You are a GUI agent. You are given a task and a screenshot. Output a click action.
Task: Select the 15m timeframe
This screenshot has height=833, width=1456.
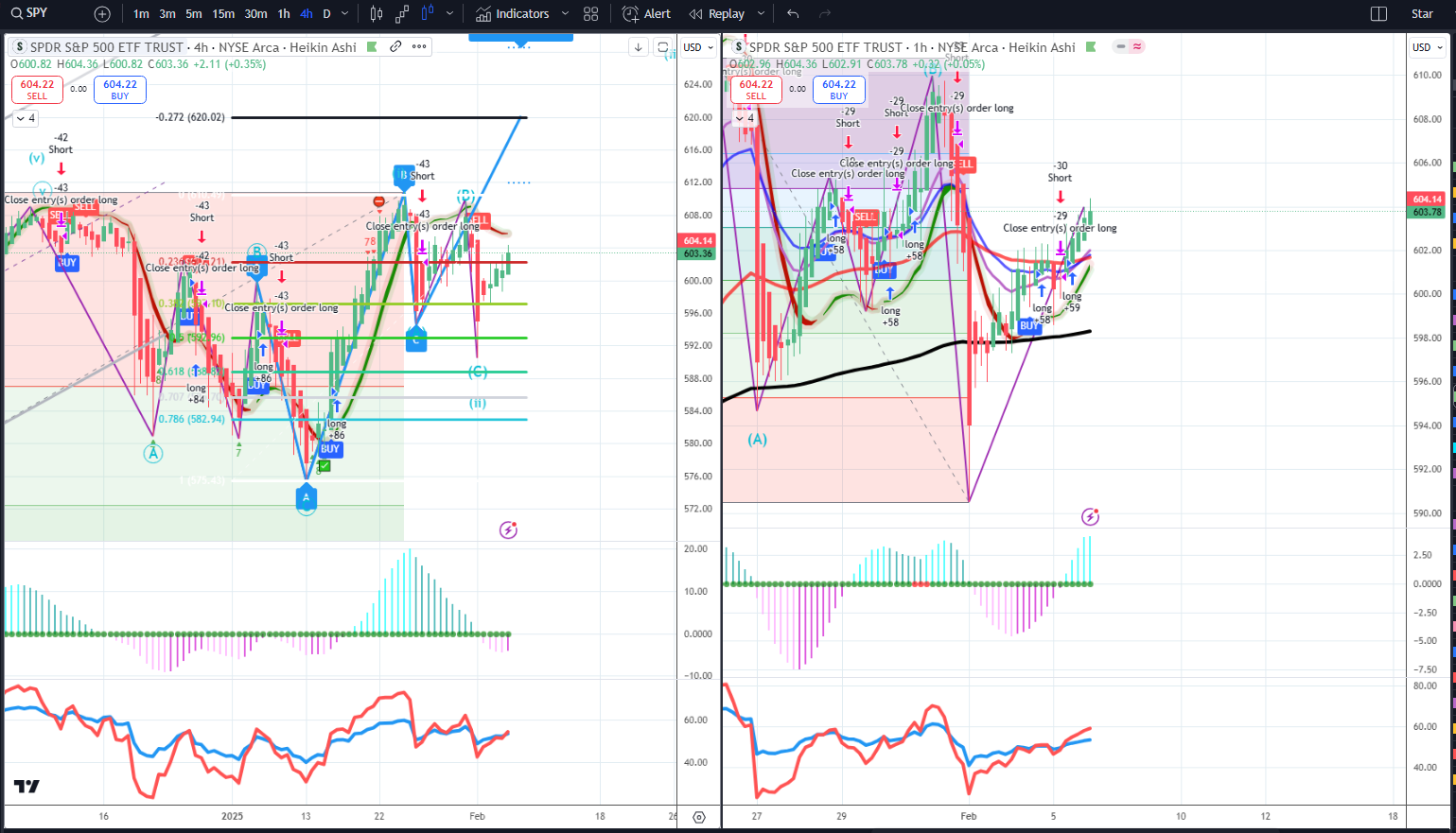[x=223, y=14]
